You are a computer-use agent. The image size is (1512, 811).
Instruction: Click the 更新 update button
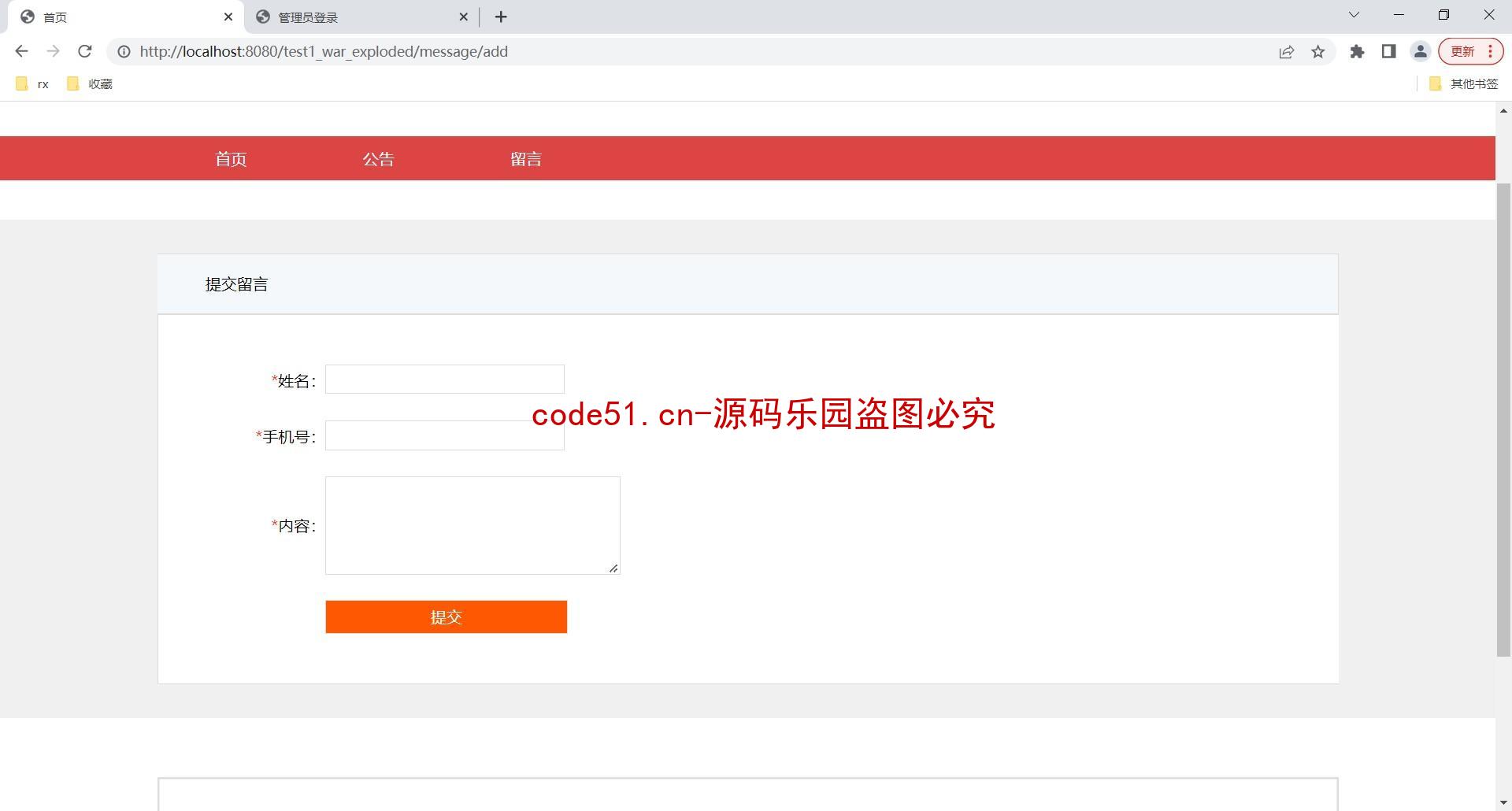click(1471, 51)
